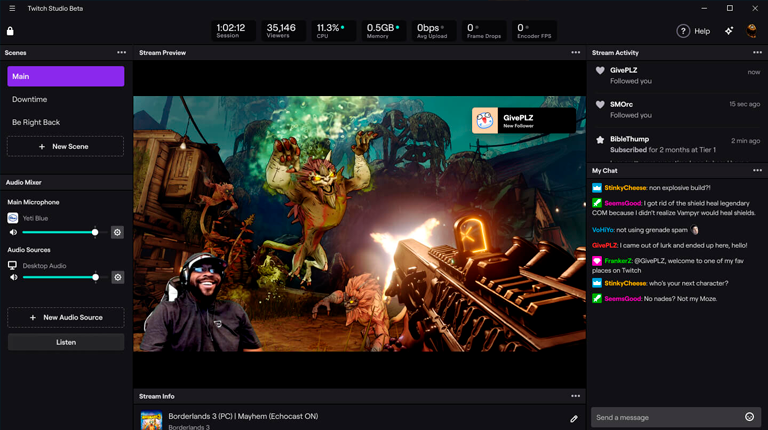Click SMOrc name in Stream Activity

621,104
